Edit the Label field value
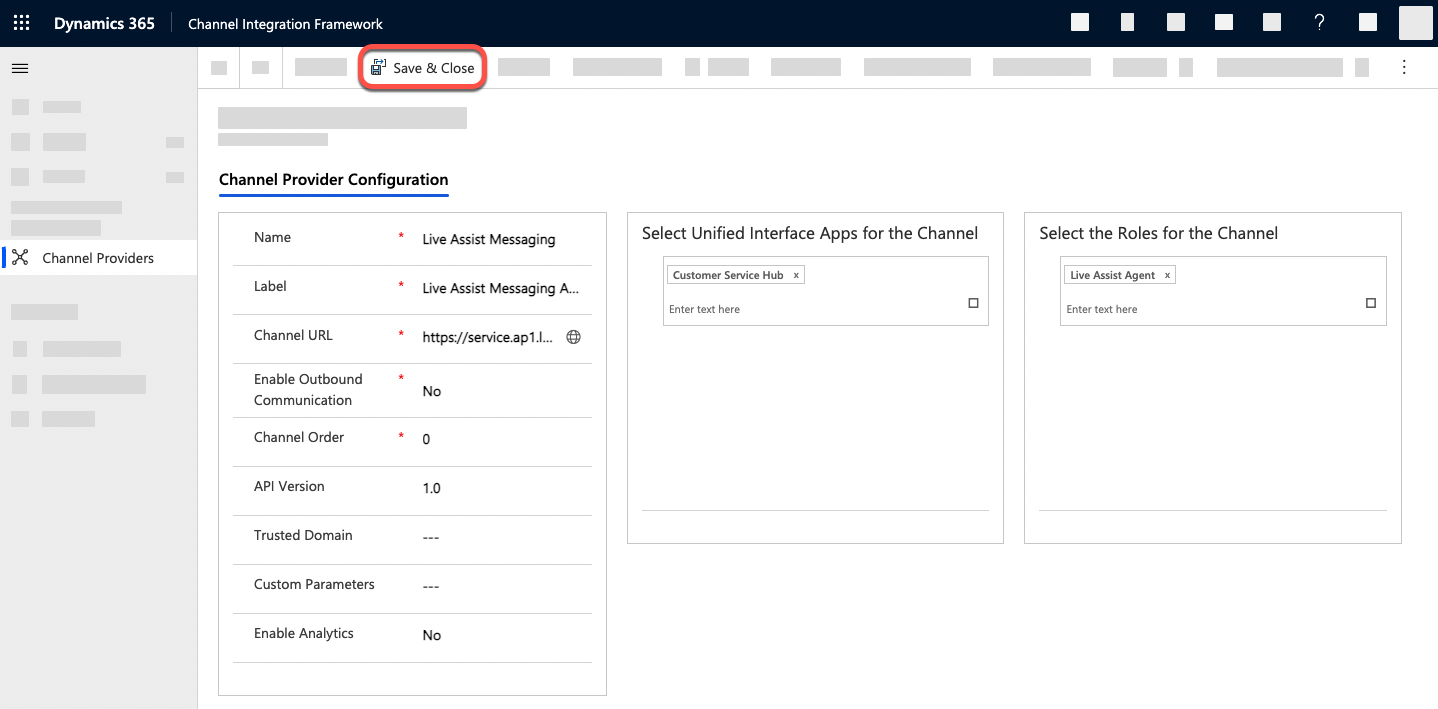The image size is (1438, 709). click(501, 288)
